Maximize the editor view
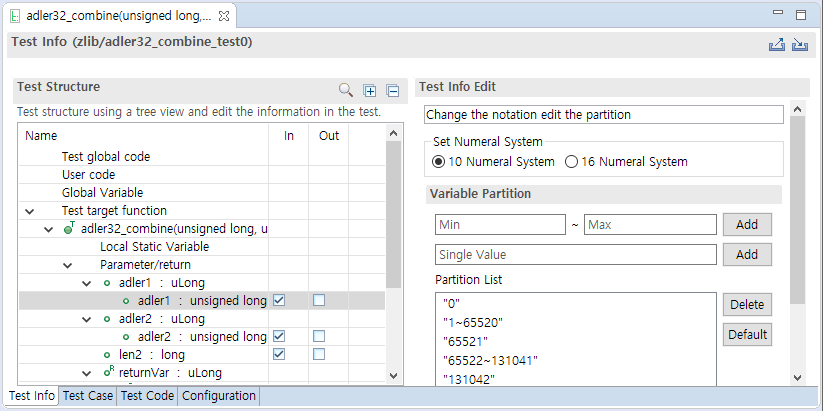The height and width of the screenshot is (411, 823). tap(801, 15)
